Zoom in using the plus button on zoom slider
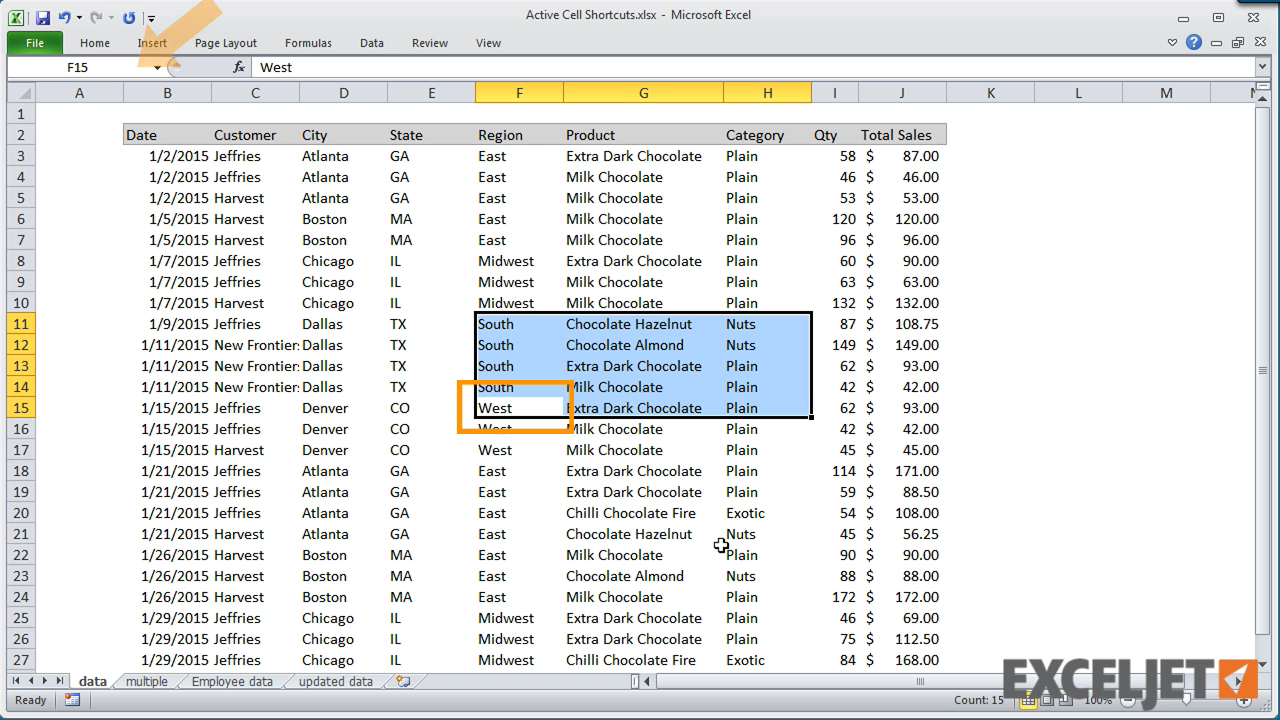This screenshot has height=720, width=1280. tap(1244, 701)
